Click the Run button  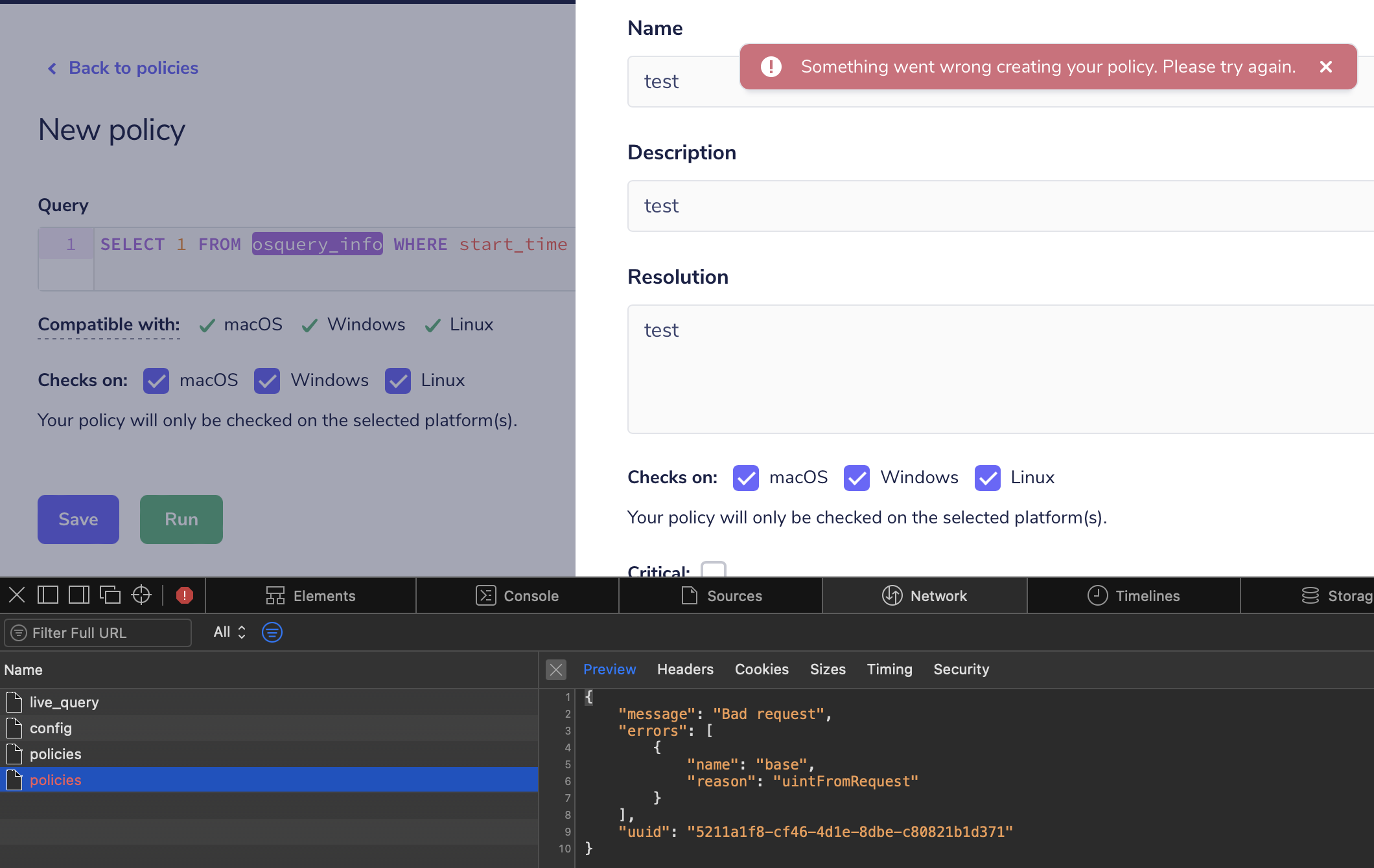tap(181, 520)
